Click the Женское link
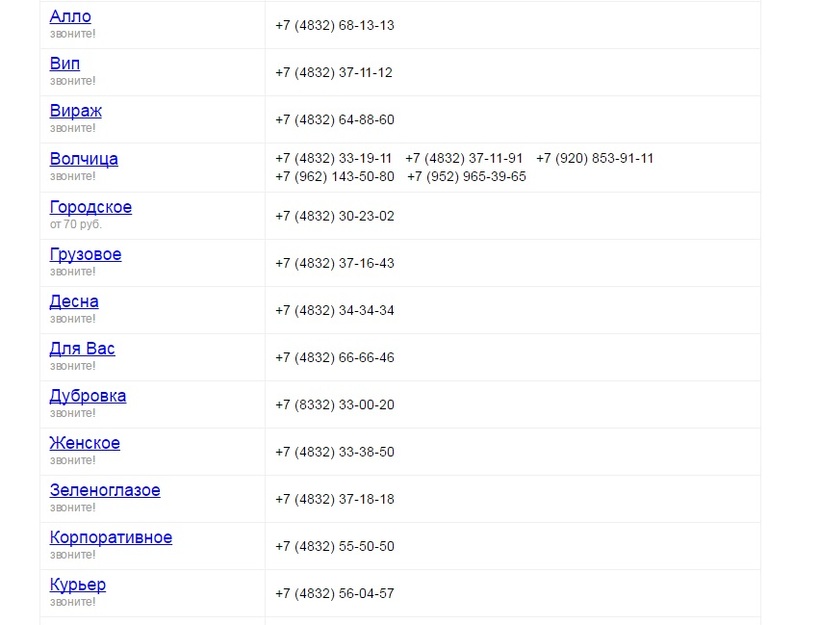Viewport: 820px width, 625px height. (x=85, y=443)
